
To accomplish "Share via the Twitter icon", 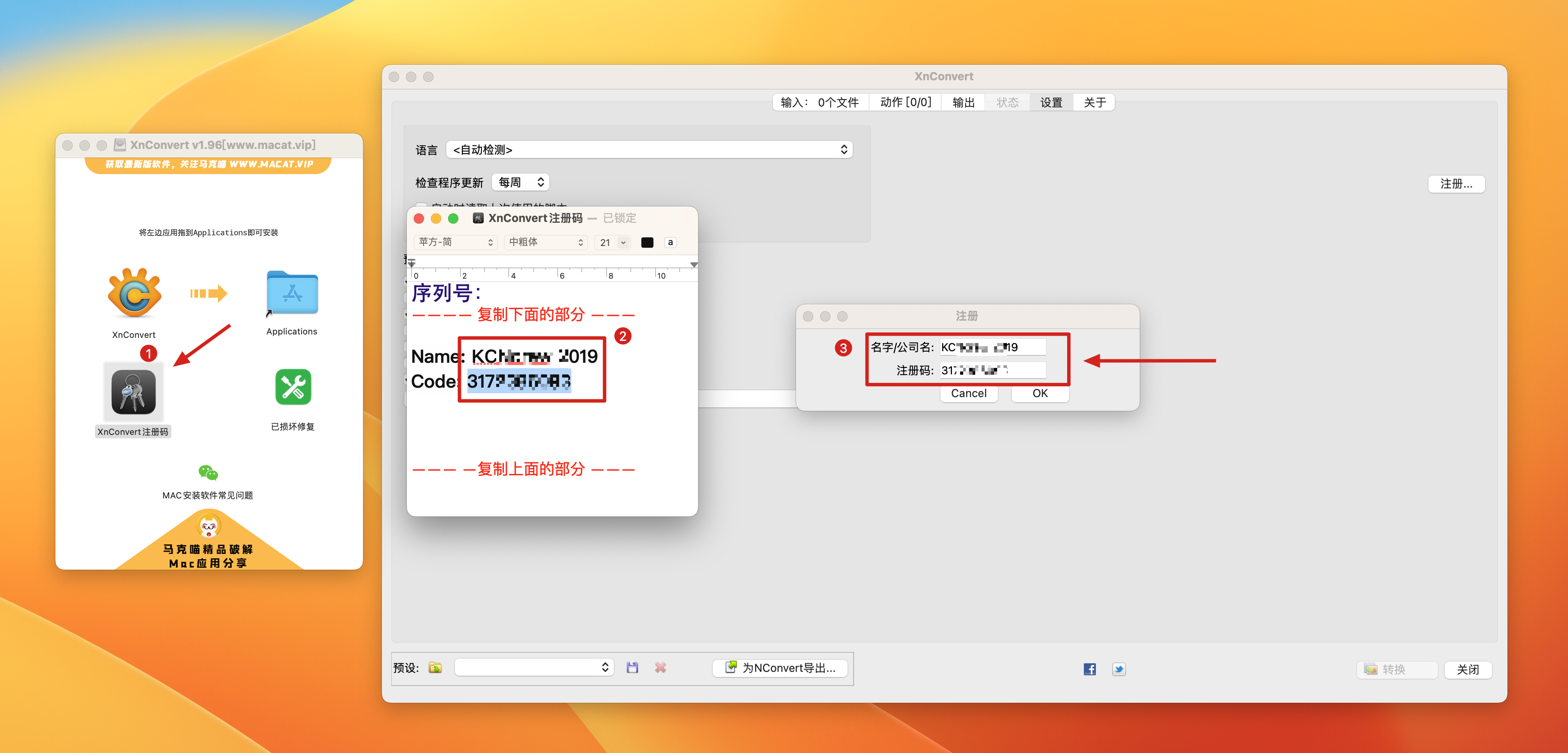I will (x=1119, y=669).
